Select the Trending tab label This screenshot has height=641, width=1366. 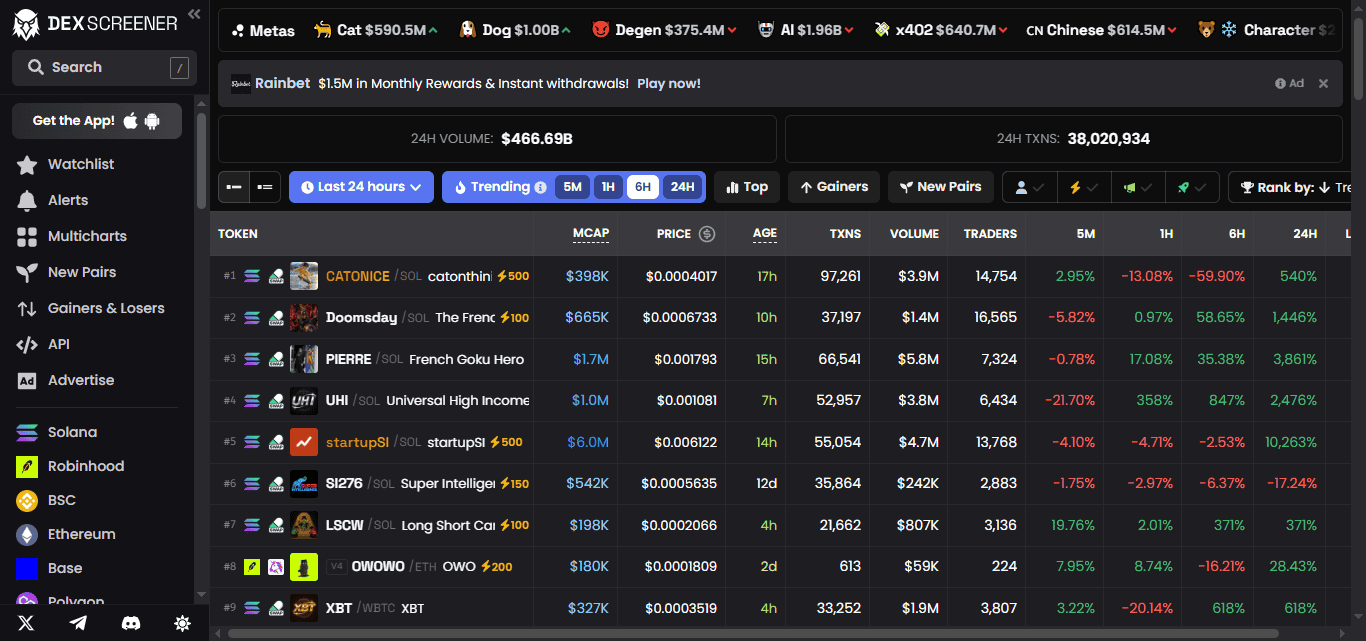[x=500, y=187]
